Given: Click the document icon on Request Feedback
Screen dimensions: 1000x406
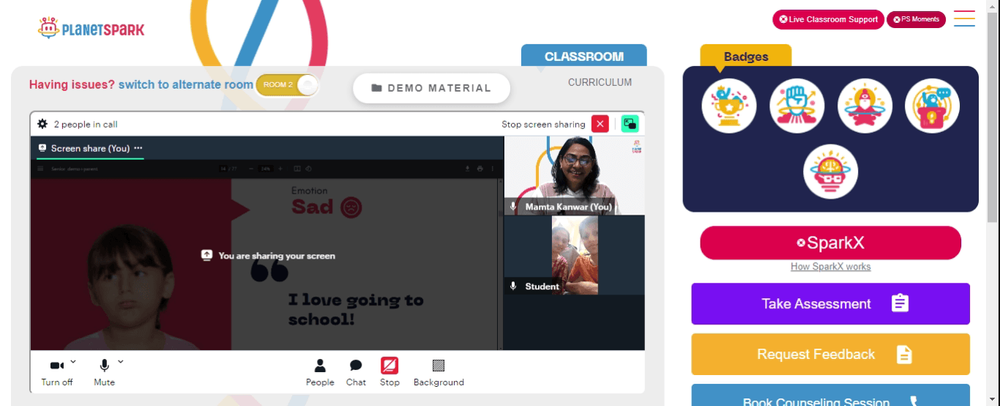Looking at the screenshot, I should [904, 354].
